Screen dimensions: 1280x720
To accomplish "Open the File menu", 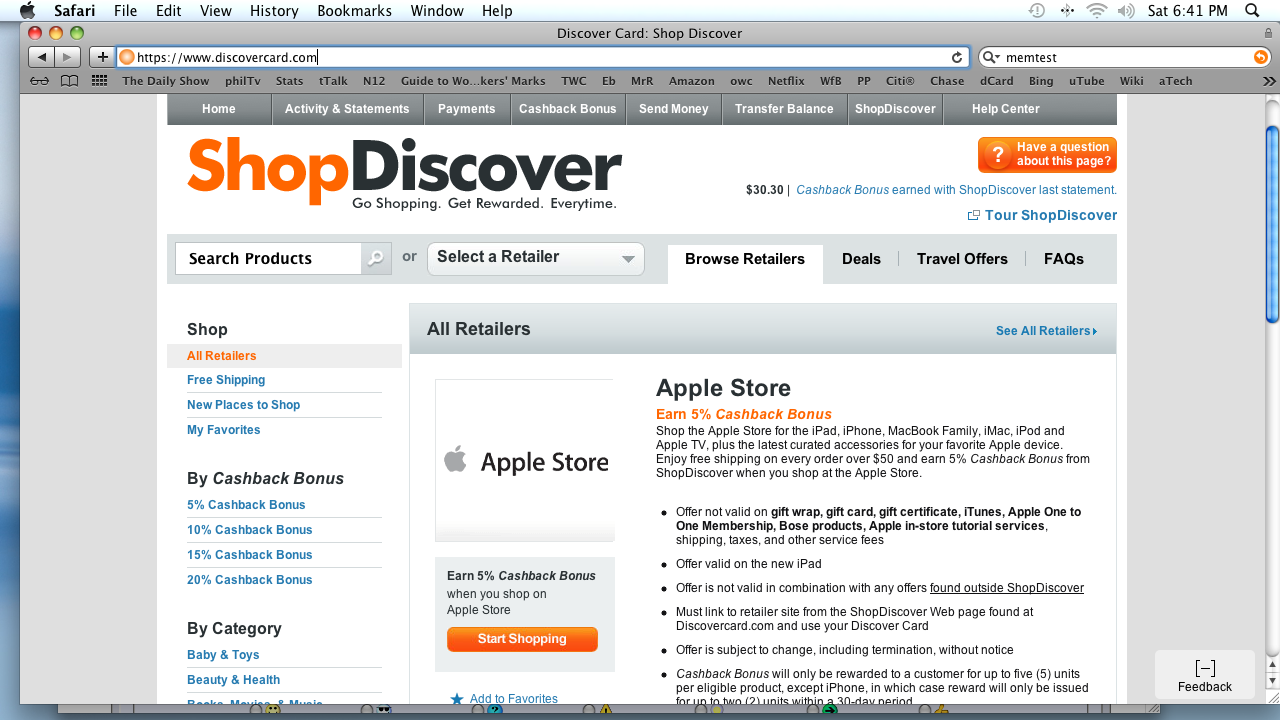I will pos(126,11).
